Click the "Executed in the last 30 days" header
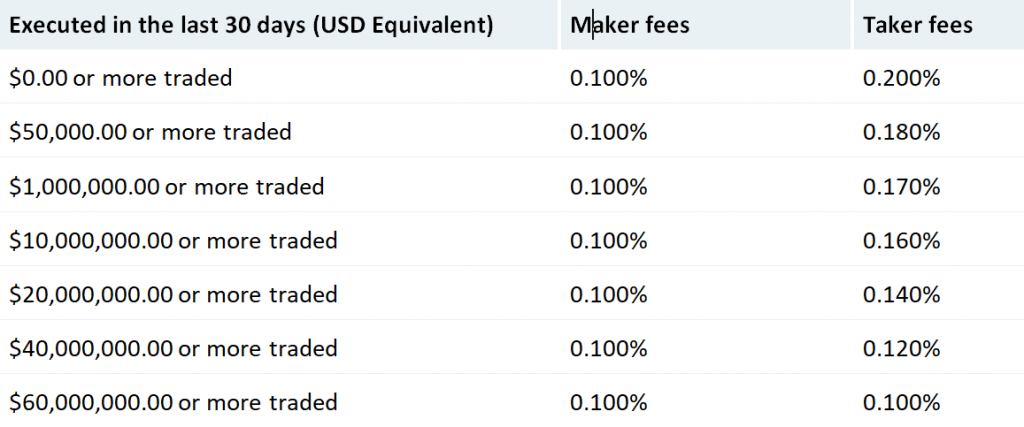Screen dimensions: 1024x427 point(251,25)
